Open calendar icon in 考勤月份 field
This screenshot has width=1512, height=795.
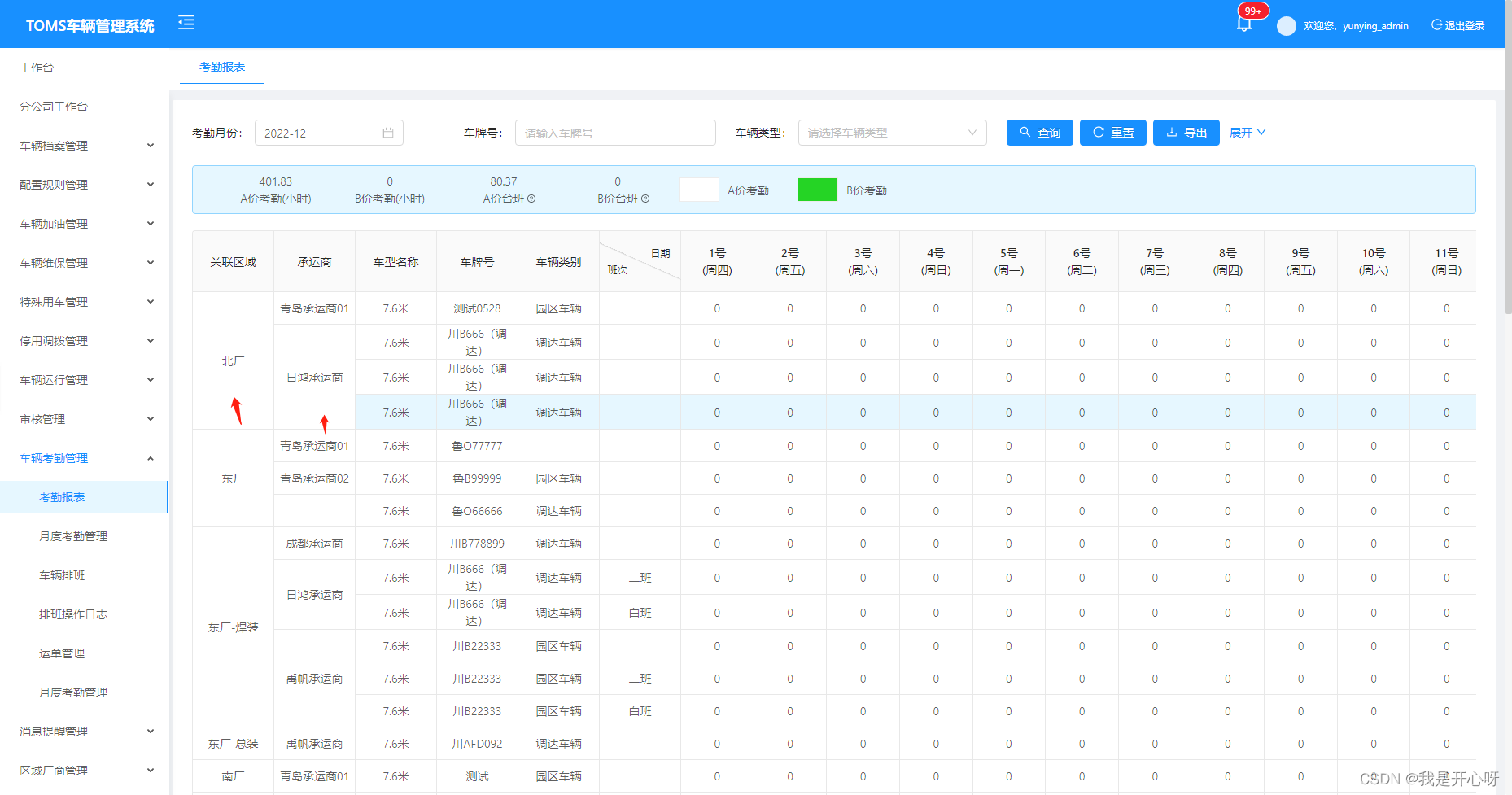tap(388, 133)
